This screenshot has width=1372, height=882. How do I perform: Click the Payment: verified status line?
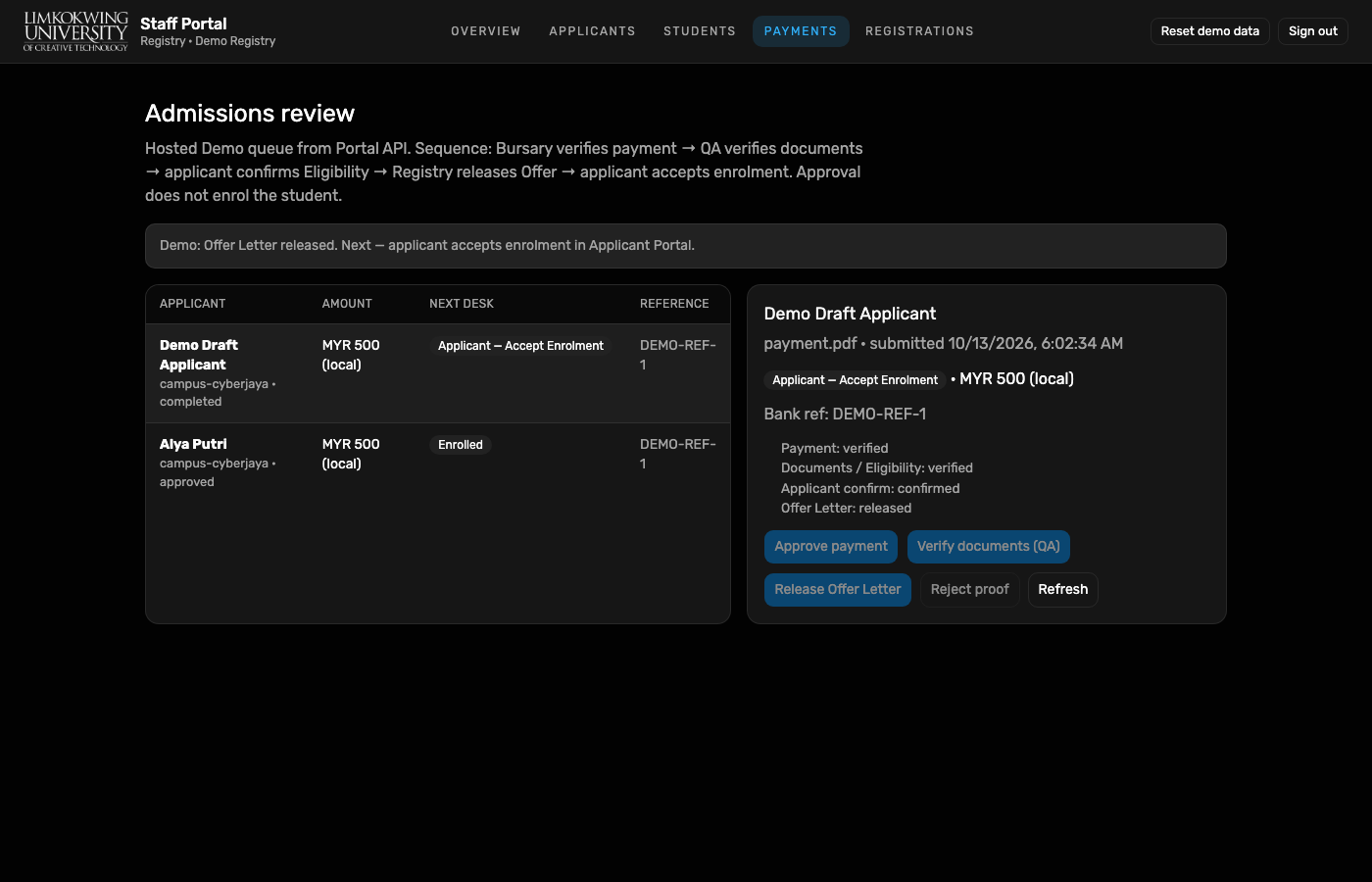[x=835, y=449]
